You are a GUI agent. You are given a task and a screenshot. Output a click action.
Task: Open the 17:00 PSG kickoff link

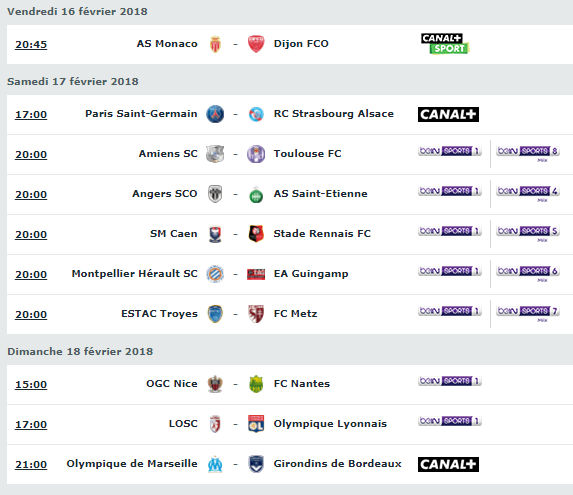31,115
